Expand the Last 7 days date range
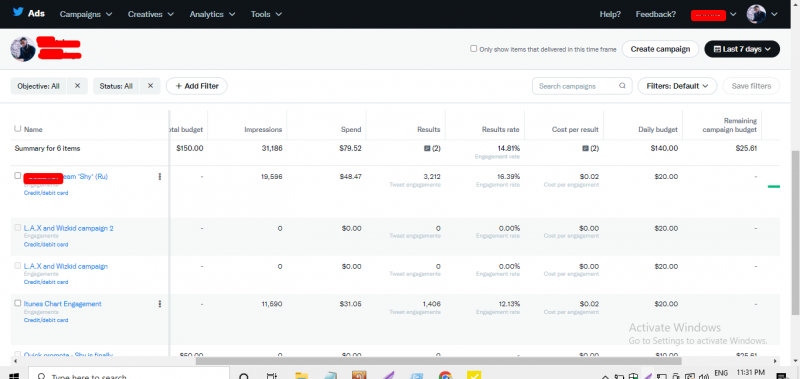Screen dimensions: 800x379 tap(742, 49)
